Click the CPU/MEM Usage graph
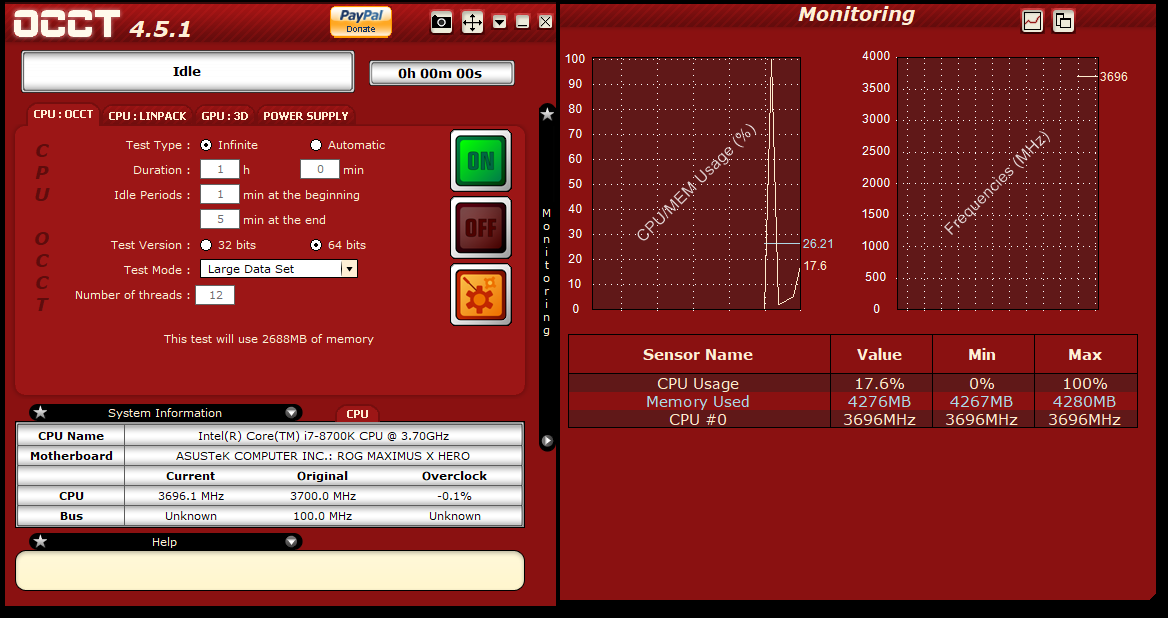Viewport: 1168px width, 618px height. pos(696,183)
